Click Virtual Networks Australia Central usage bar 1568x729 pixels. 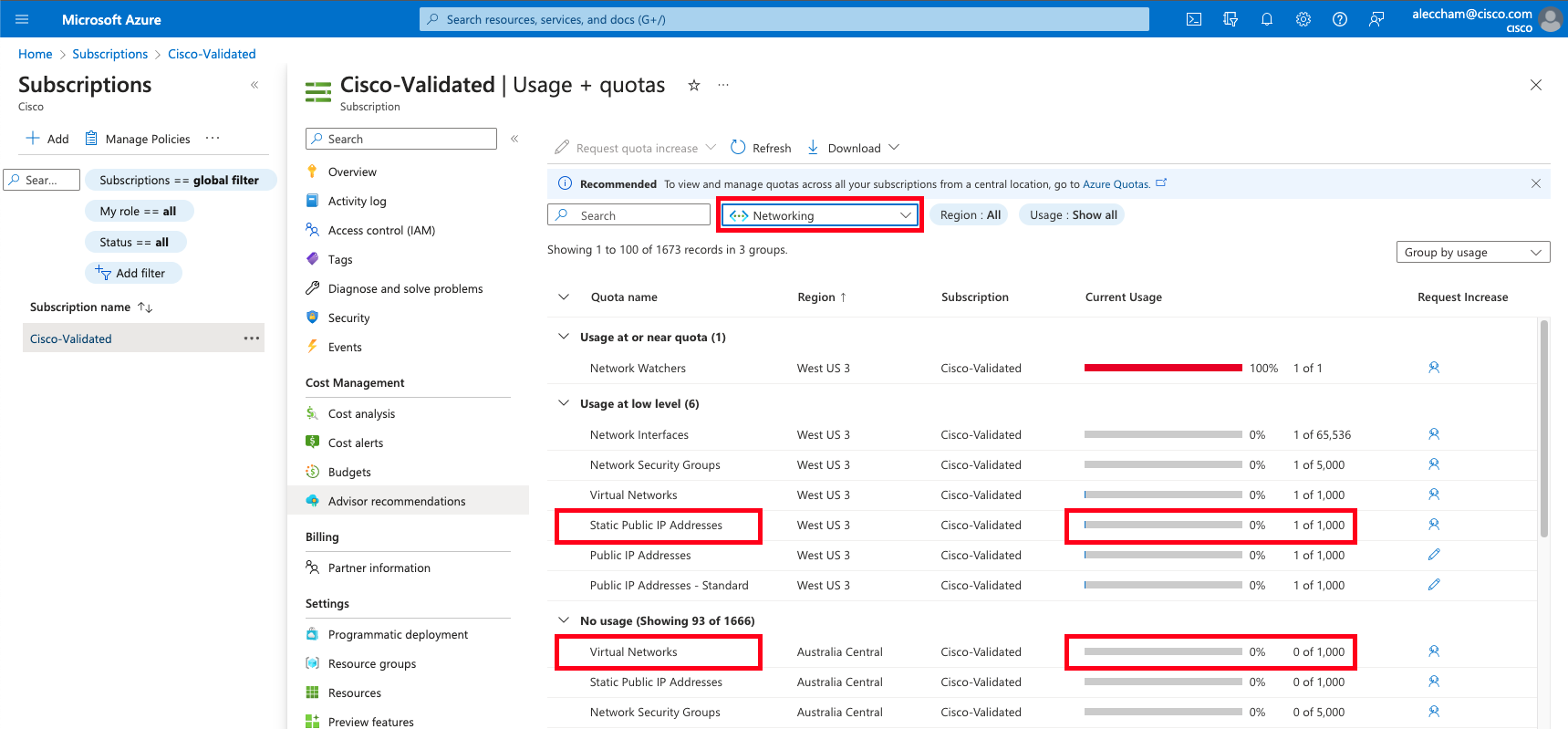click(x=1163, y=651)
